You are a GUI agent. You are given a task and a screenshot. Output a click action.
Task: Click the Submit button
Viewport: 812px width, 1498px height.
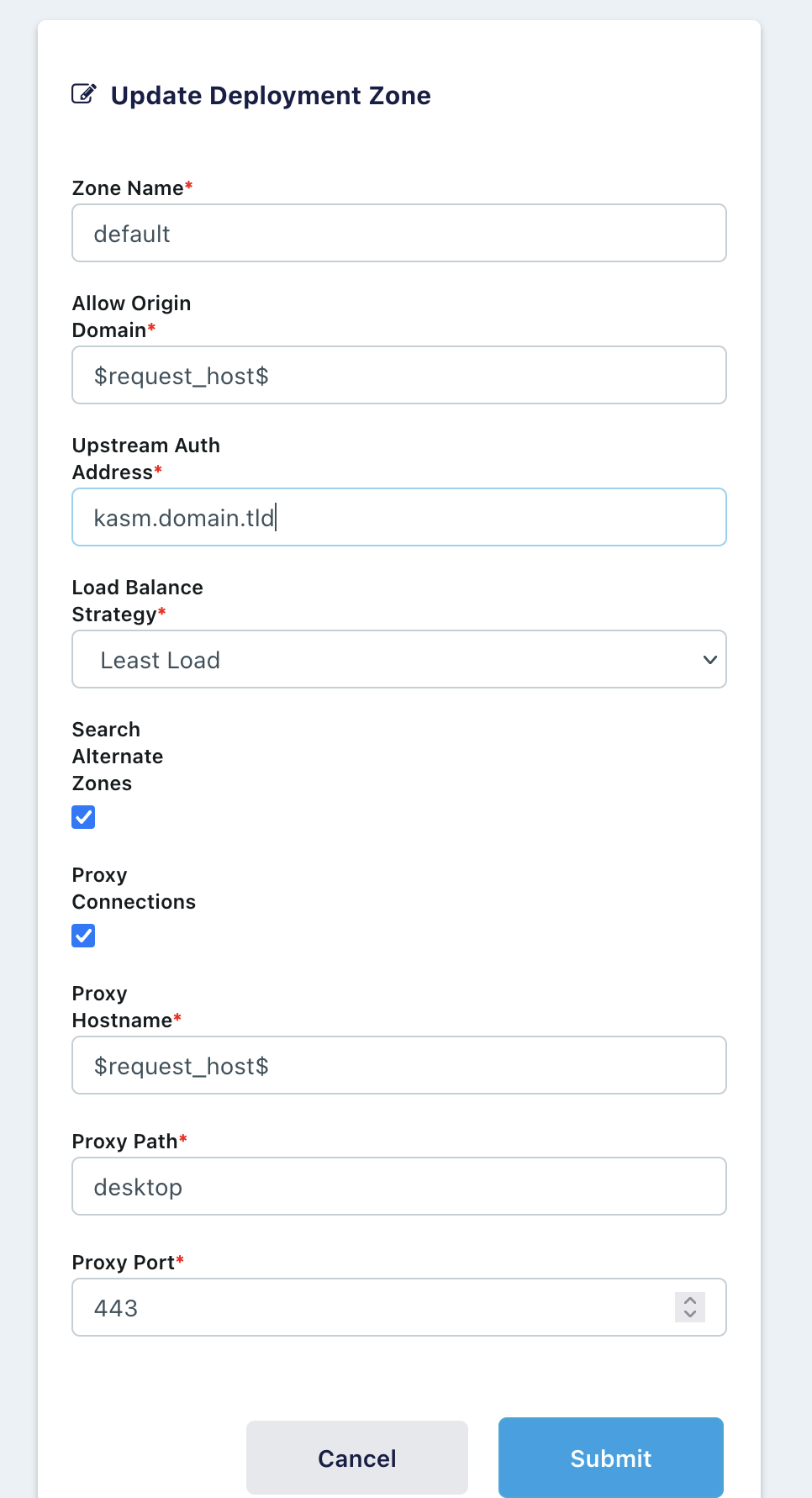(610, 1458)
